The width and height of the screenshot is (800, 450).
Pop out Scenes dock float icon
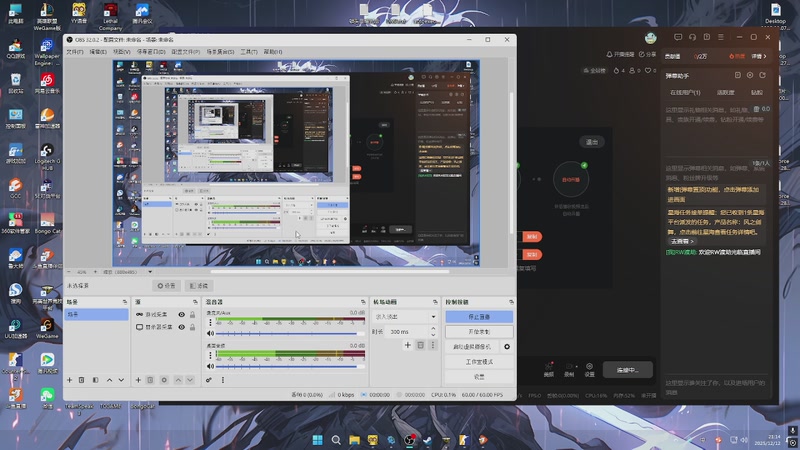(125, 302)
